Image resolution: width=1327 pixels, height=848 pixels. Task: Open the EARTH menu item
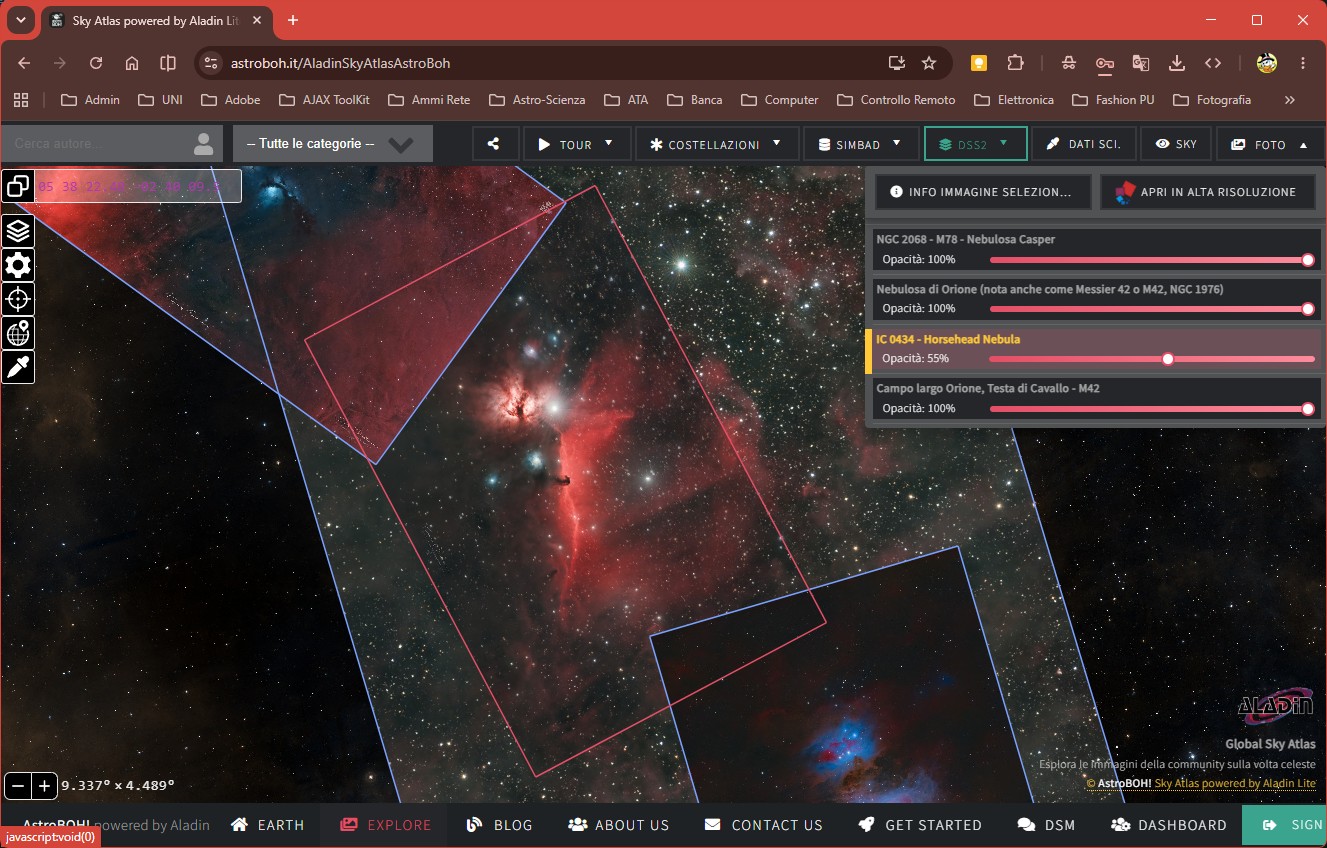point(268,825)
